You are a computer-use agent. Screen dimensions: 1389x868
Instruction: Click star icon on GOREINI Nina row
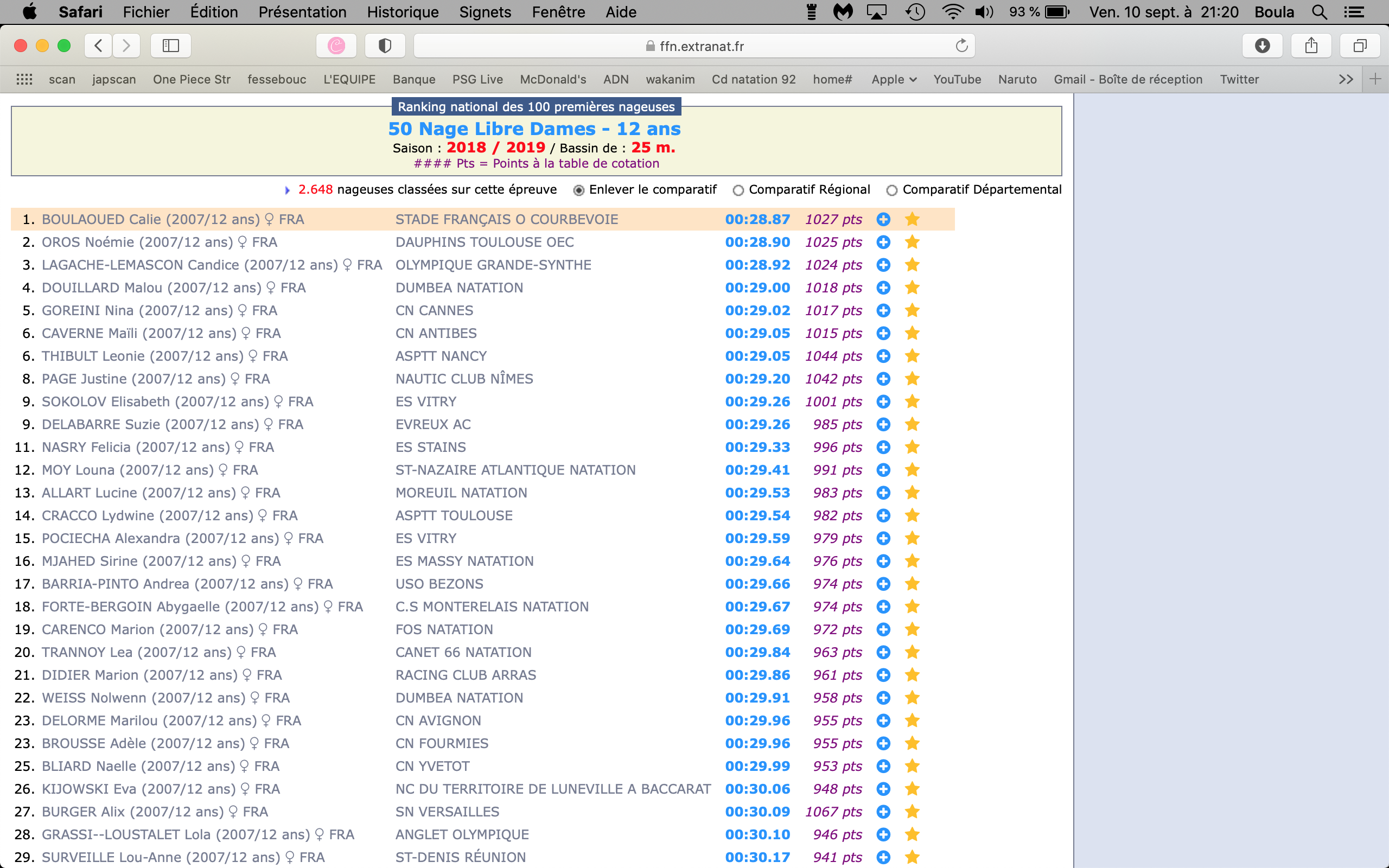coord(912,310)
